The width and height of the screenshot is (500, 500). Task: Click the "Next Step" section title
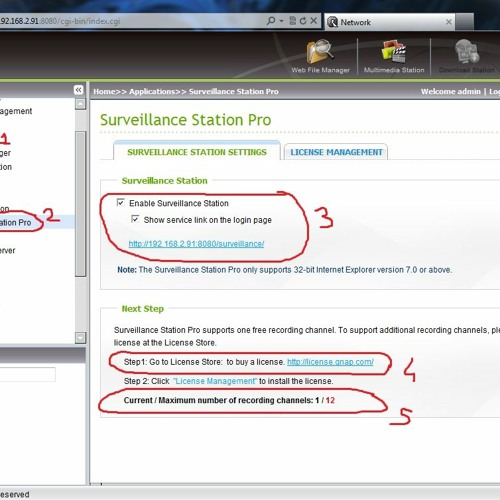coord(143,309)
